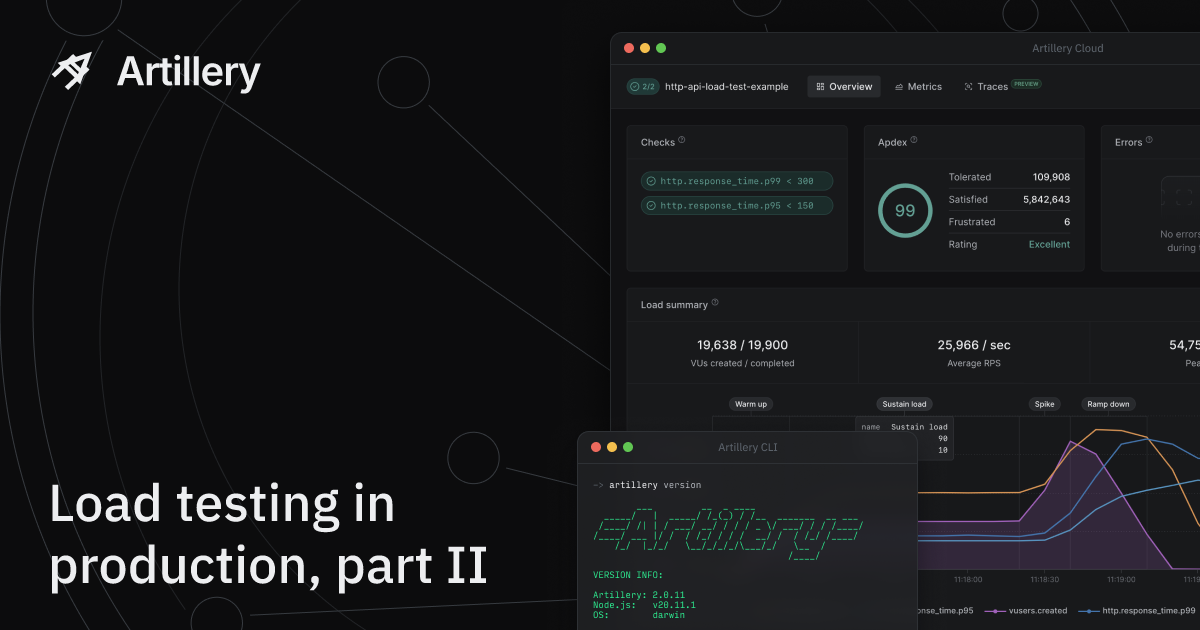This screenshot has width=1200, height=630.
Task: Open the Metrics tab
Action: [x=918, y=87]
